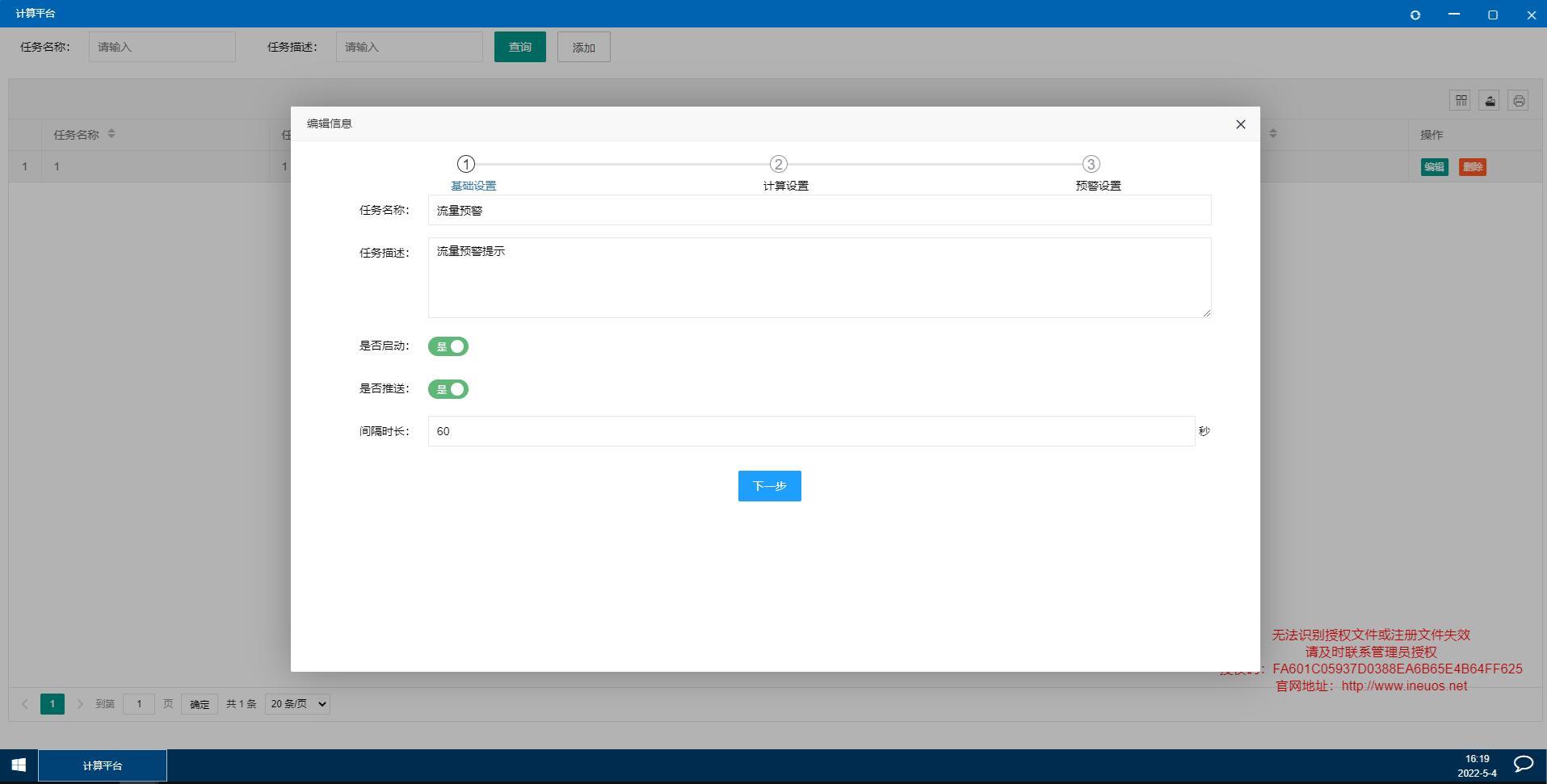Open the column filter grid icon
Viewport: 1547px width, 784px height.
(1461, 100)
